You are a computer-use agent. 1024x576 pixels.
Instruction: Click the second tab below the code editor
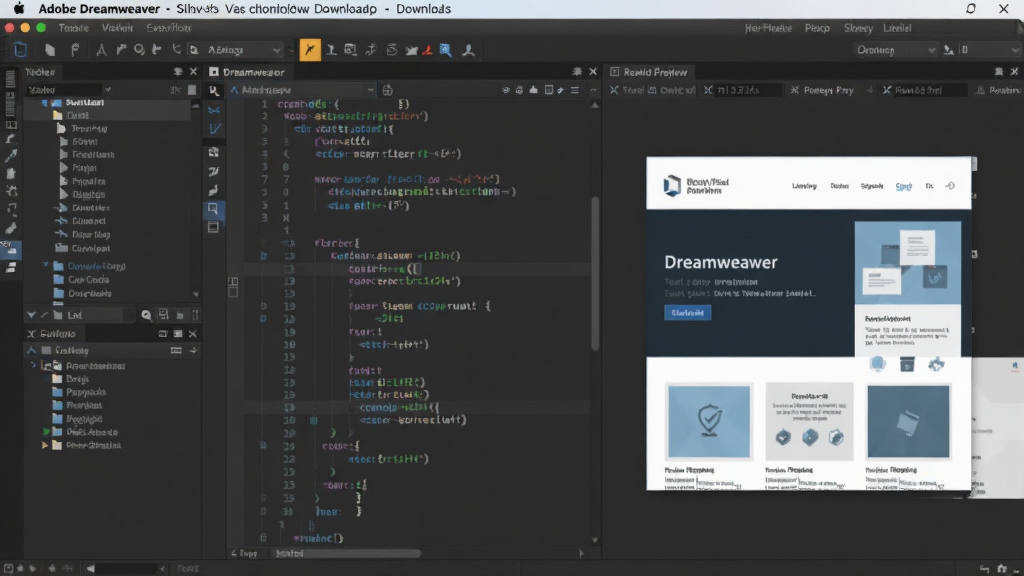[x=289, y=553]
